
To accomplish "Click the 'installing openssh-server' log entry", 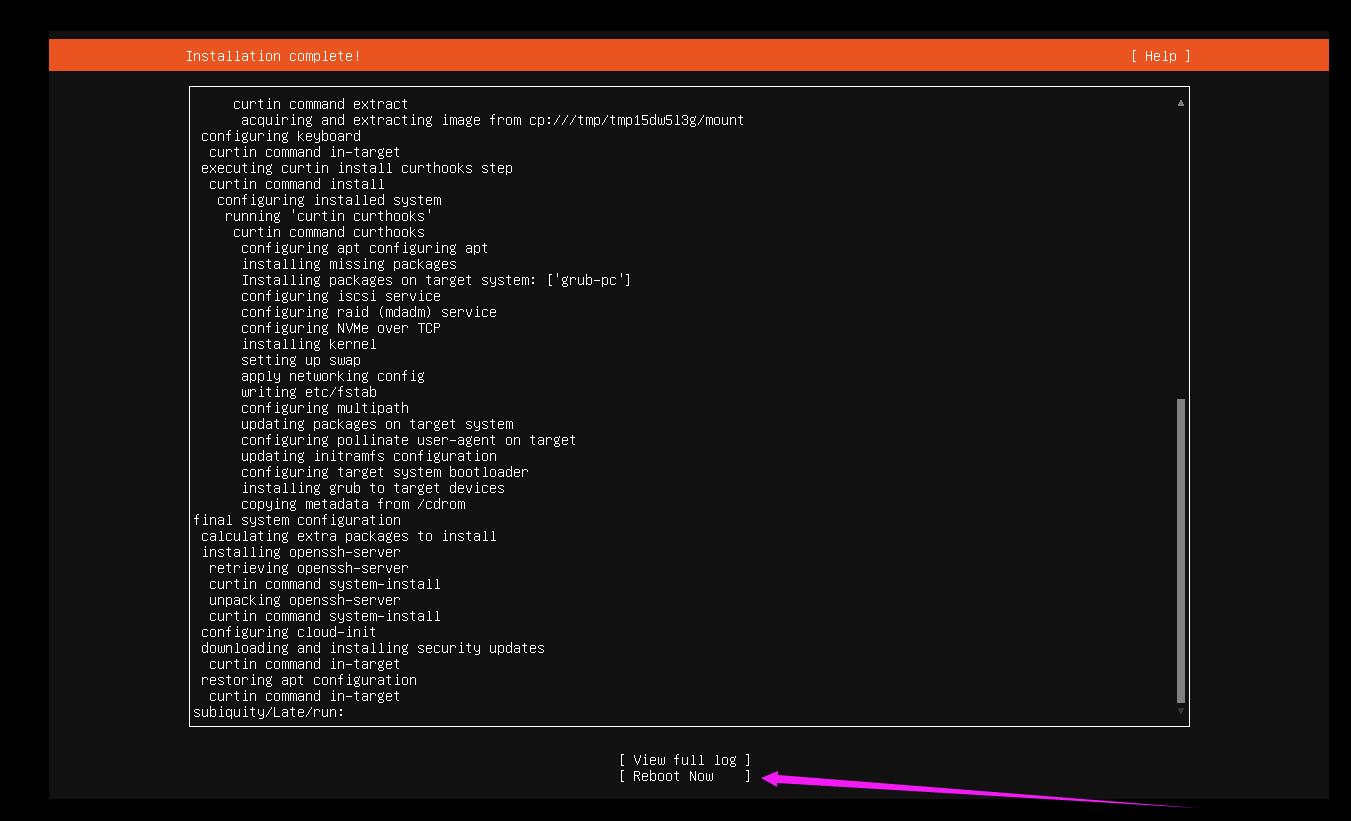I will point(300,552).
